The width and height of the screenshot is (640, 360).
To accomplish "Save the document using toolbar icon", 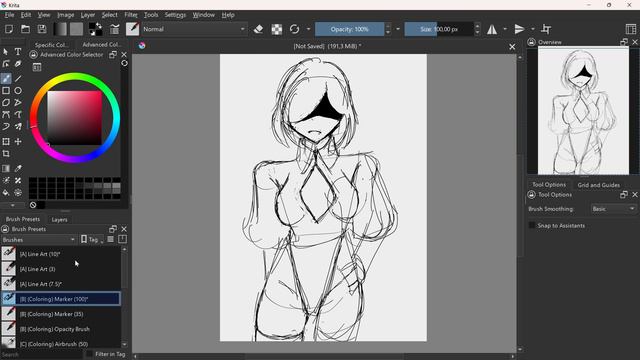I will pos(42,29).
